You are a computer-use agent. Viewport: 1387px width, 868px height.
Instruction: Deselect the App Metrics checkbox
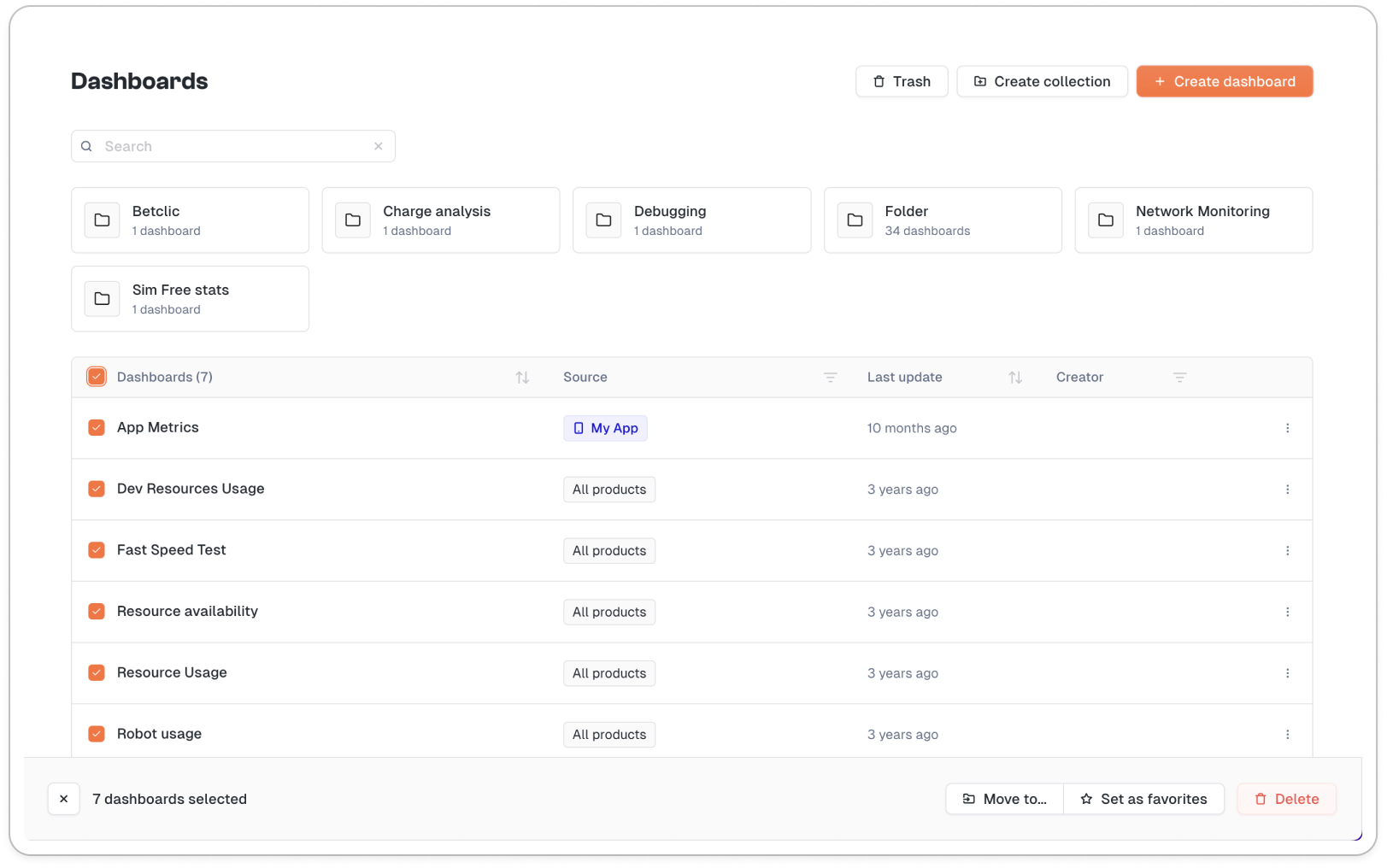(97, 428)
